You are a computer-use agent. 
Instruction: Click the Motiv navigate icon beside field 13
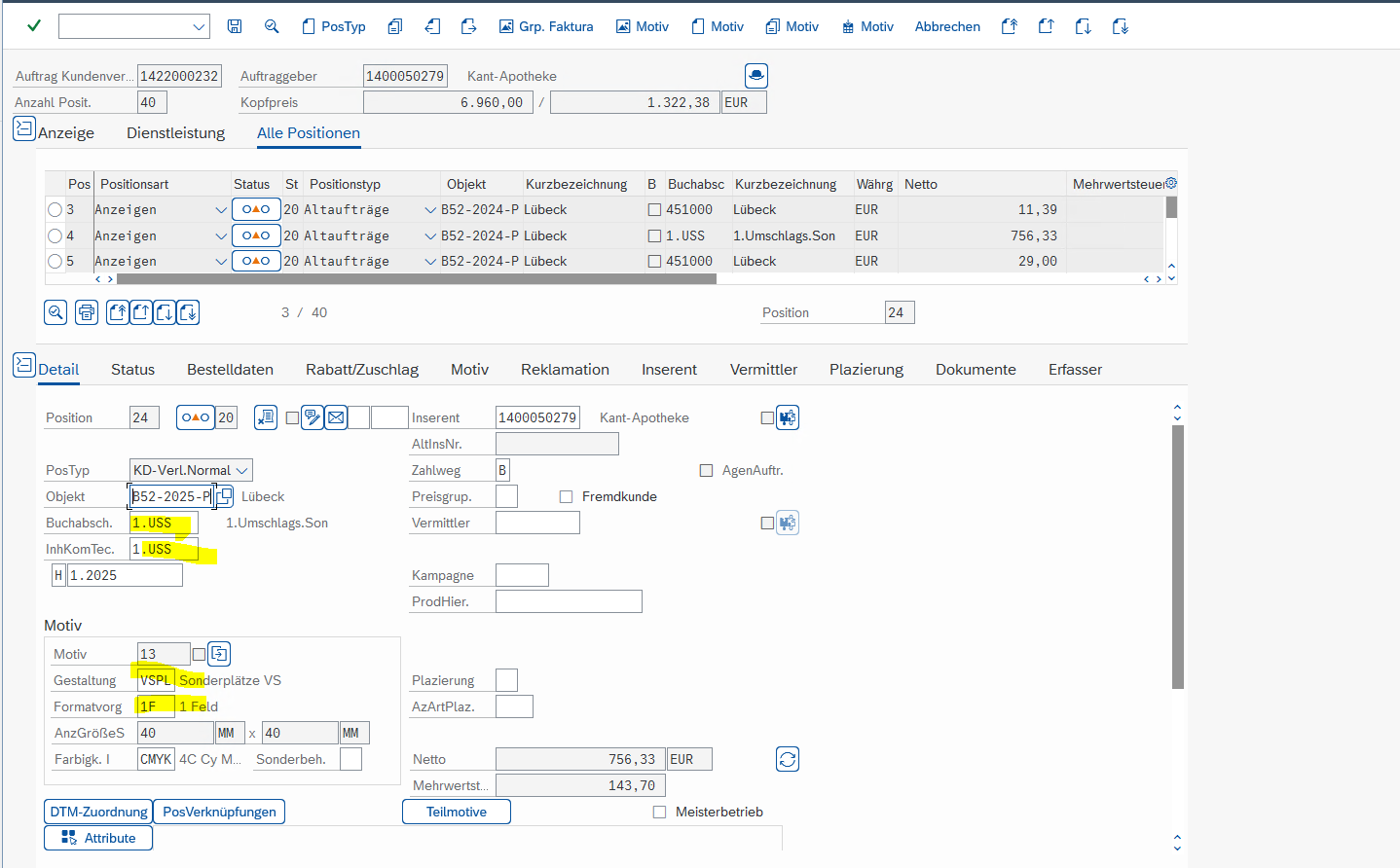[219, 654]
